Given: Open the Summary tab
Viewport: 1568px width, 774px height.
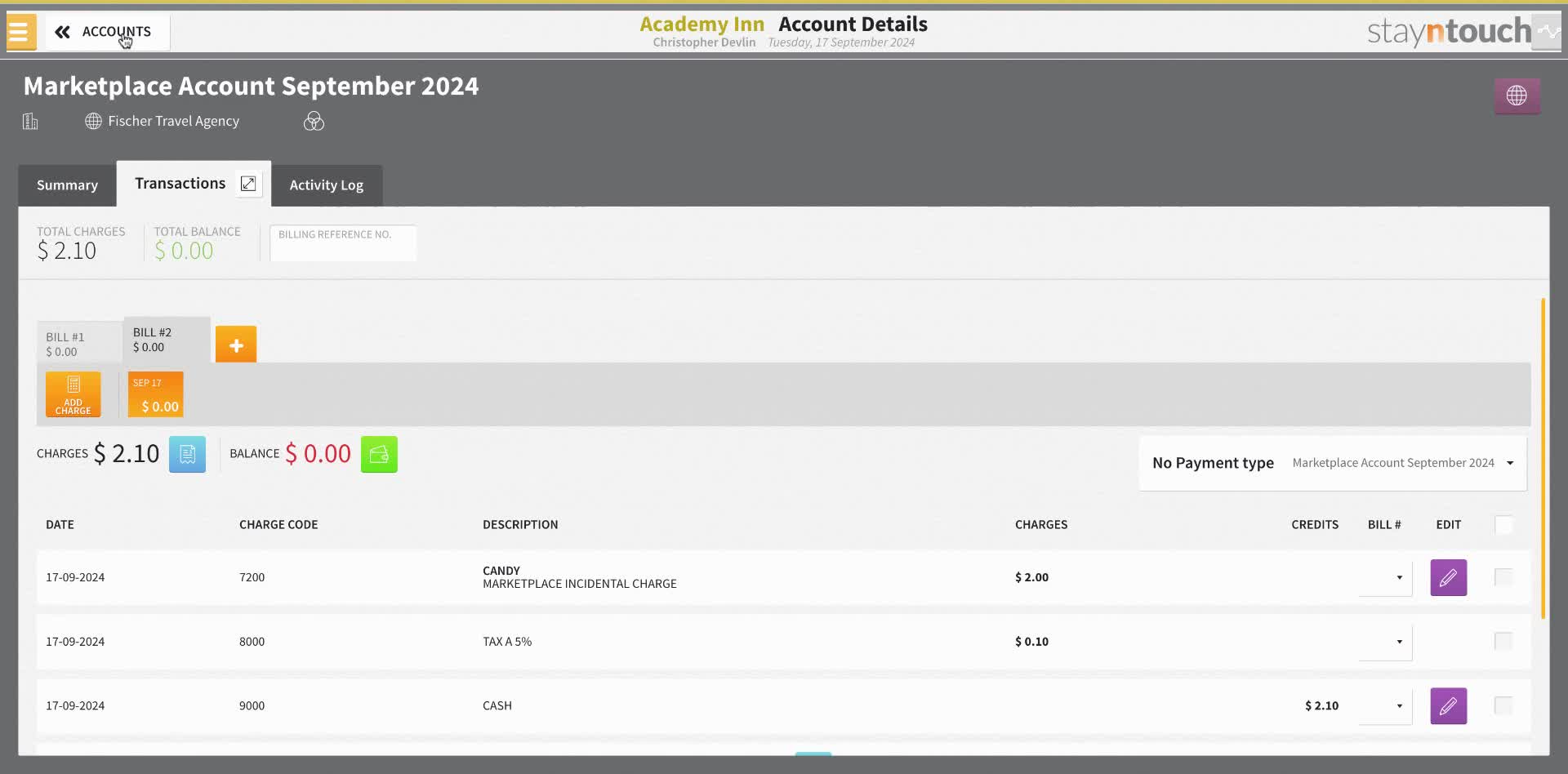Looking at the screenshot, I should [67, 185].
